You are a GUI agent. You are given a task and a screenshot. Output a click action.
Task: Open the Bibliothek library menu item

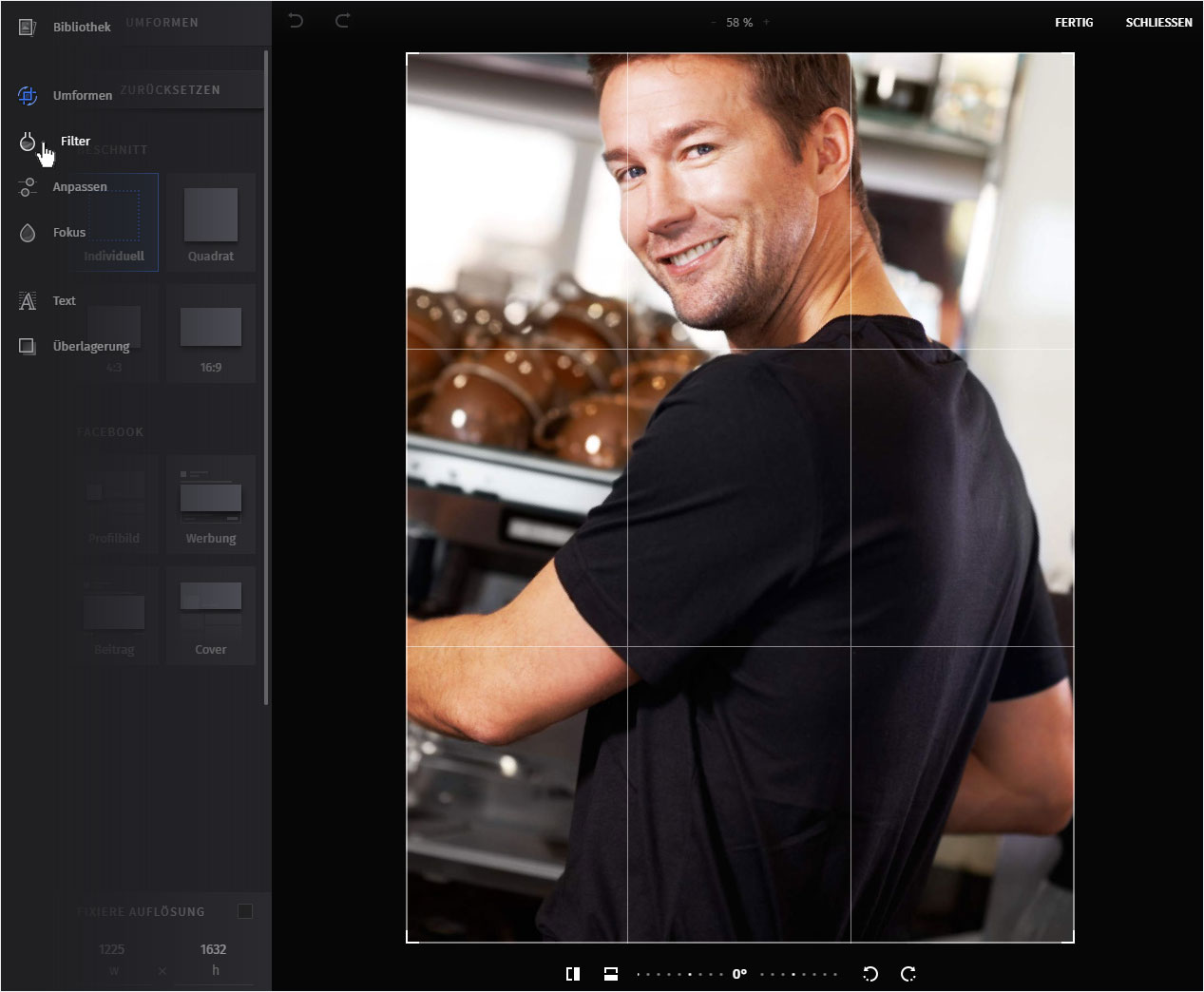click(x=65, y=27)
